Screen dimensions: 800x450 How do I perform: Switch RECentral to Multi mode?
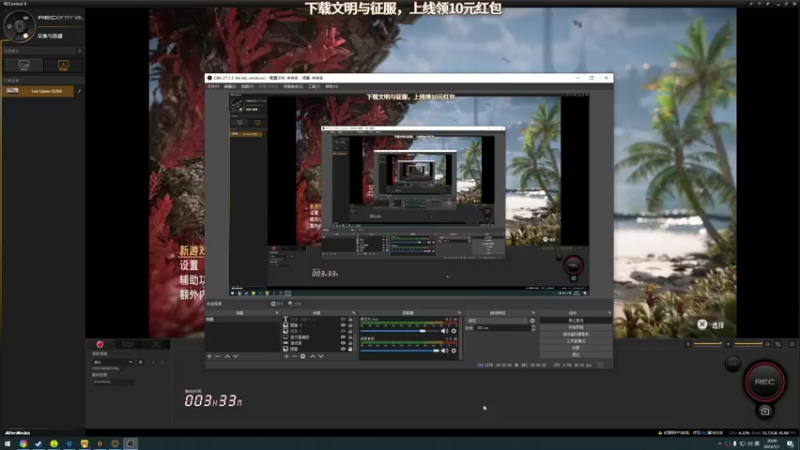(x=23, y=65)
